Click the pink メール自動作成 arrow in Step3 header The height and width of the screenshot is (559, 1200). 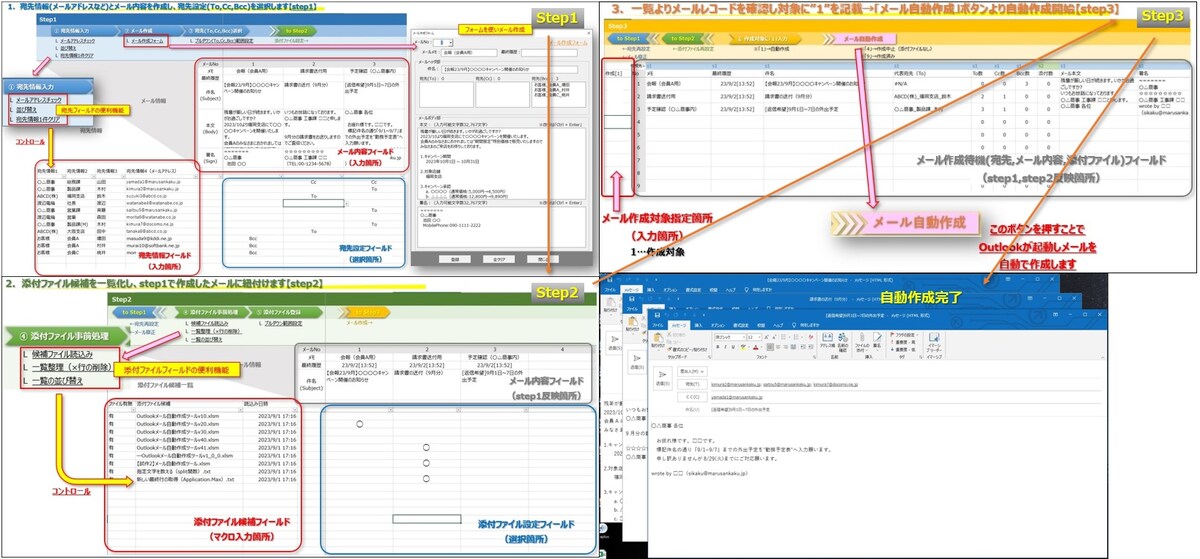click(x=862, y=39)
